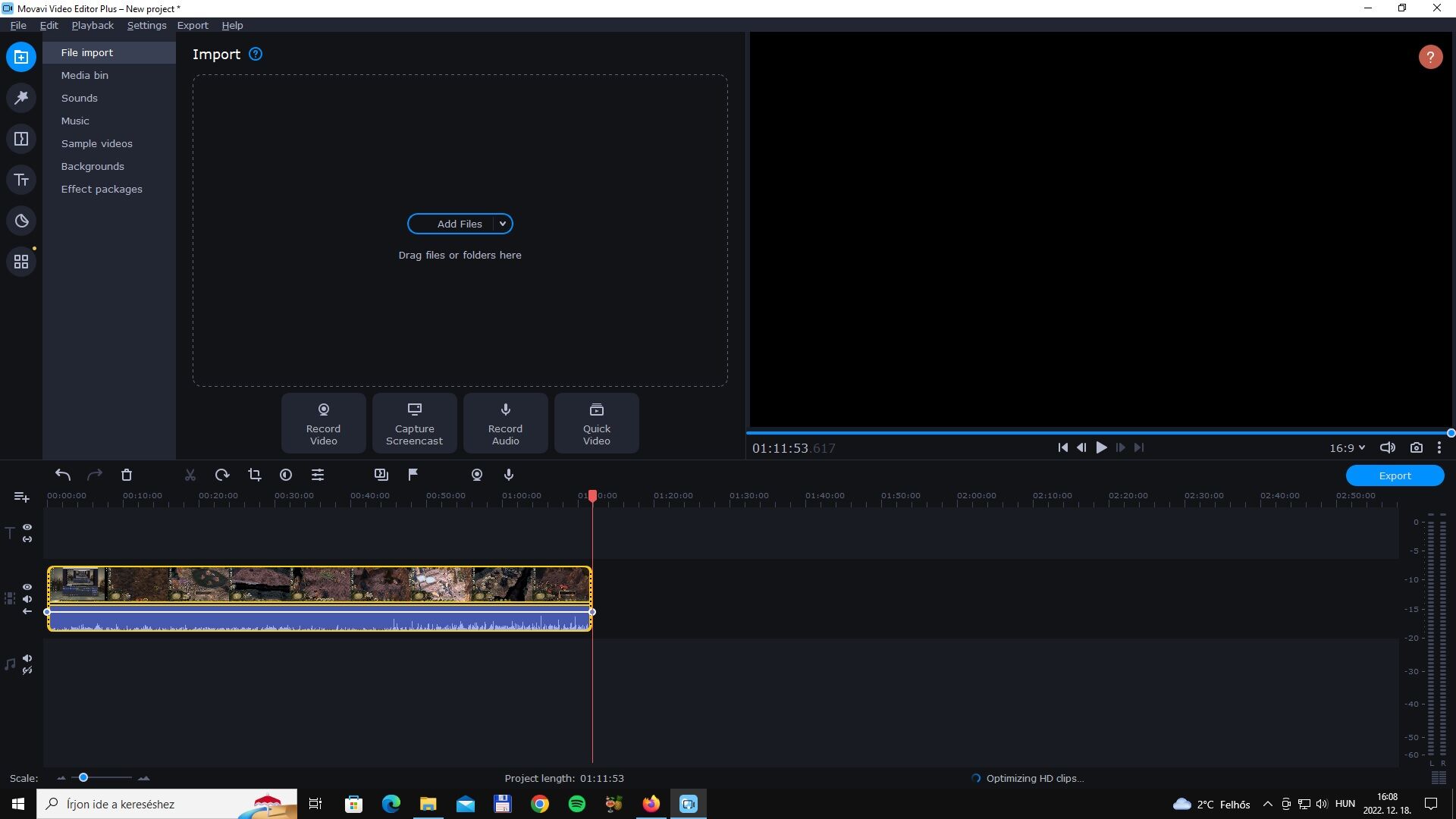Open Spotify from the taskbar

576,804
